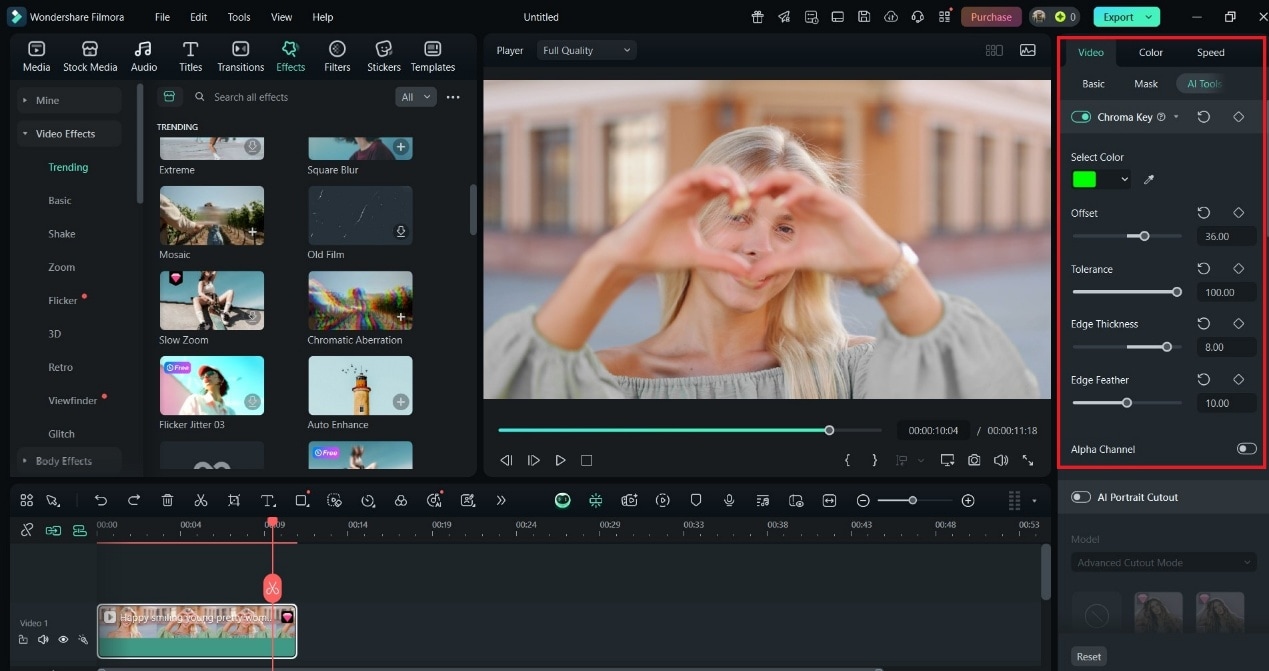The width and height of the screenshot is (1269, 671).
Task: Pick the eyedropper color picker tool
Action: tap(1149, 180)
